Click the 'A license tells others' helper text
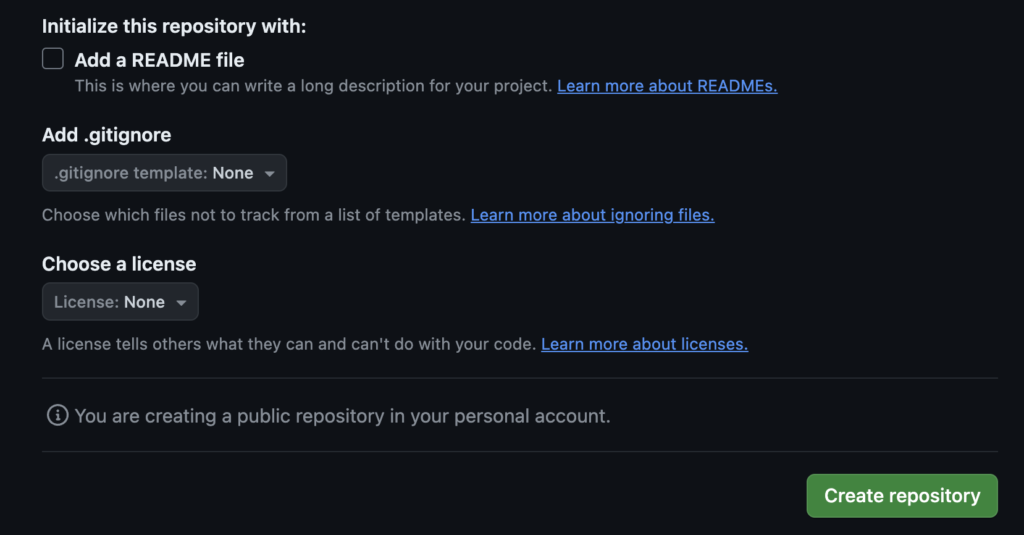 pos(289,344)
